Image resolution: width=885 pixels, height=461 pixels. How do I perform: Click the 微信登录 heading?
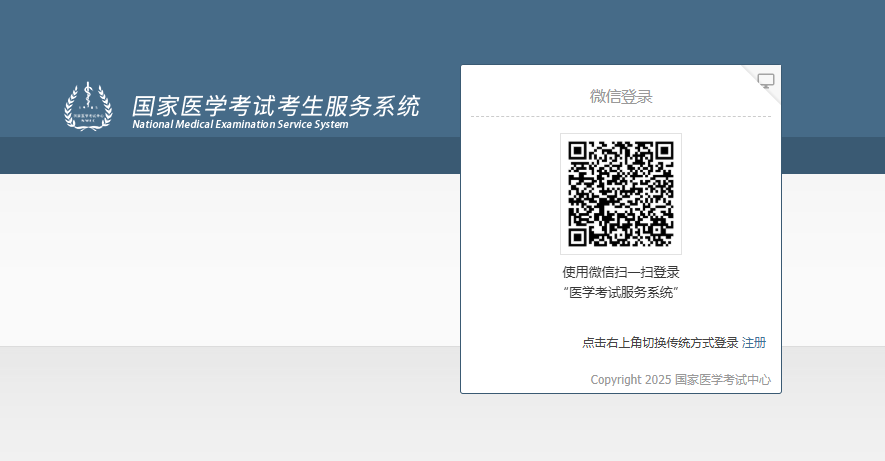pos(621,96)
